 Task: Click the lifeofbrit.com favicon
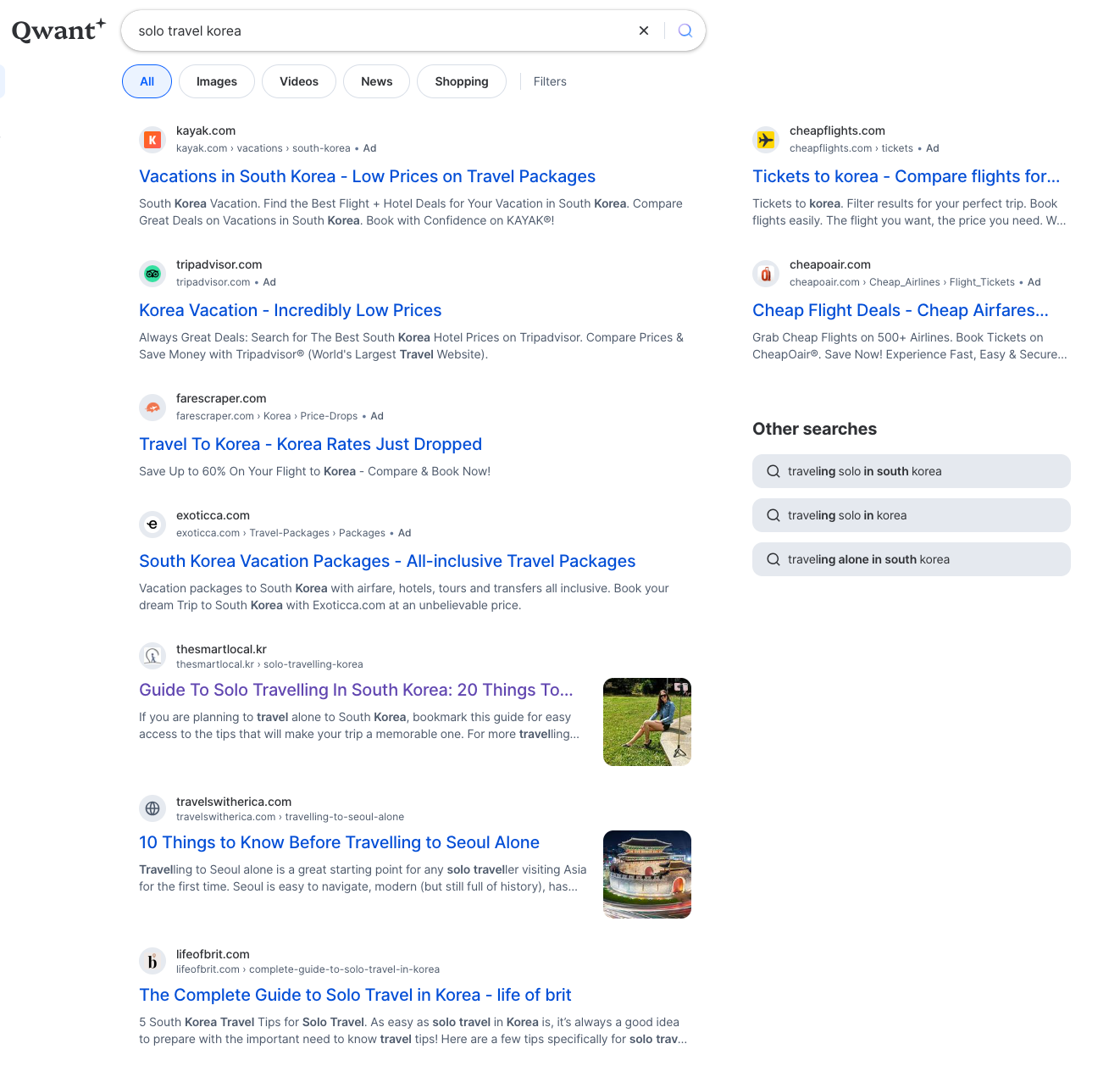(x=152, y=961)
